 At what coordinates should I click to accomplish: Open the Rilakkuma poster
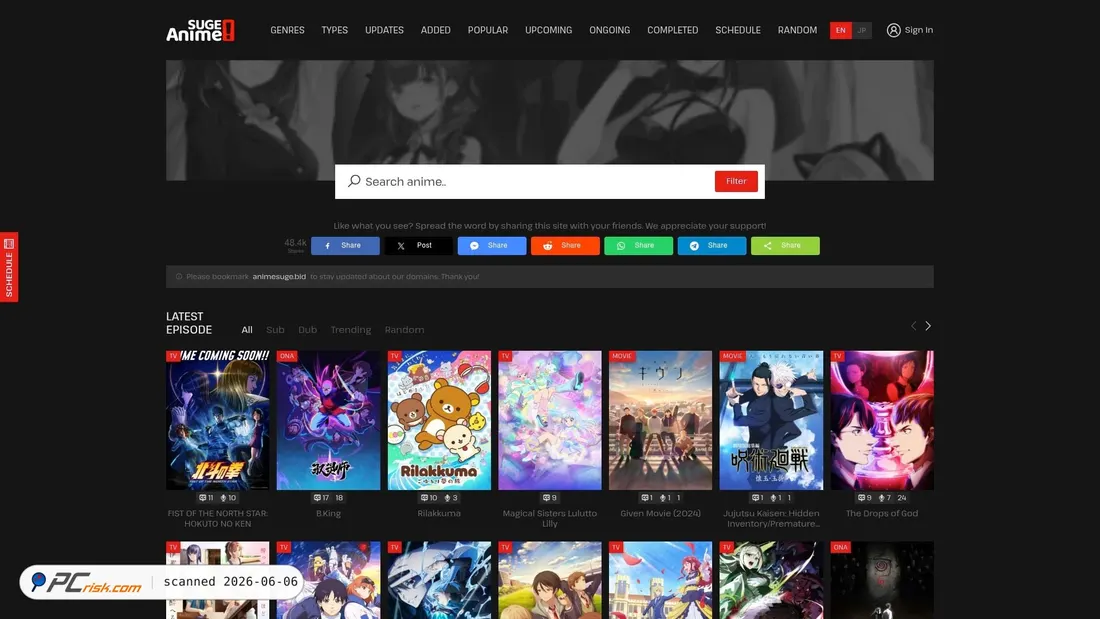tap(439, 420)
